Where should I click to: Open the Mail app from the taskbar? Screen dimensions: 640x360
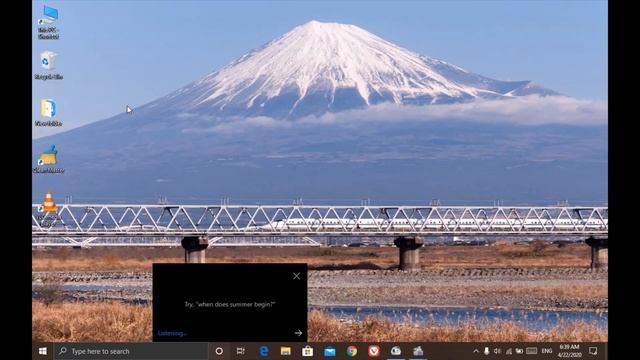coord(330,351)
